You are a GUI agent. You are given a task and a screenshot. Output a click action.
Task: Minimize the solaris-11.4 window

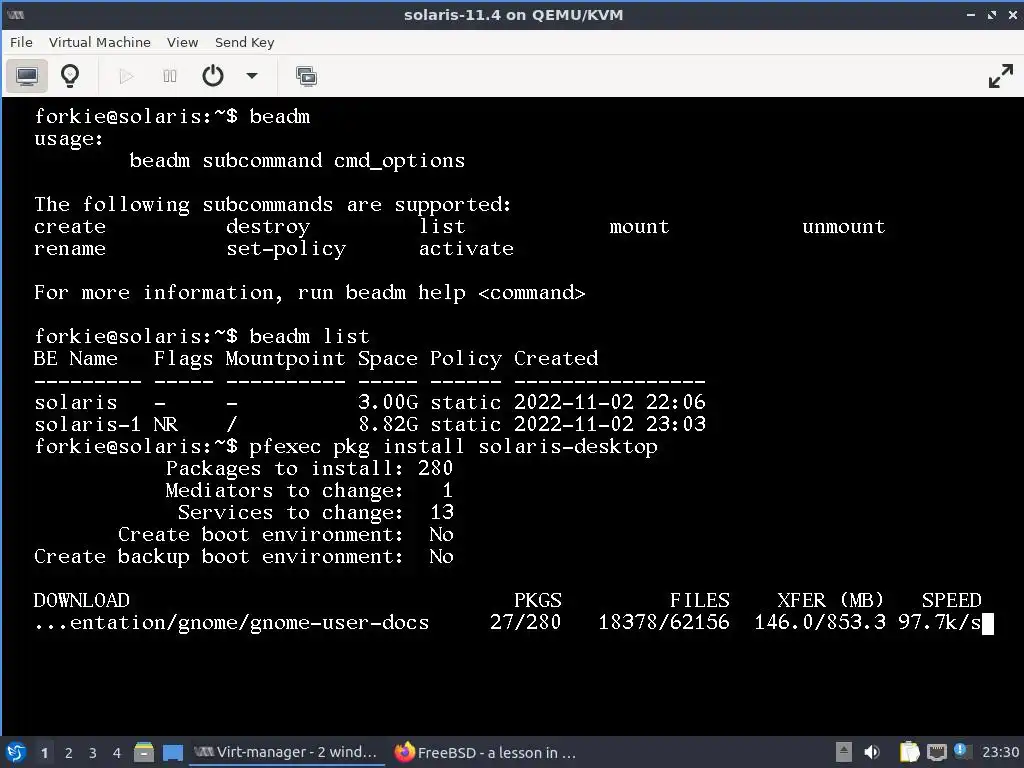coord(970,14)
